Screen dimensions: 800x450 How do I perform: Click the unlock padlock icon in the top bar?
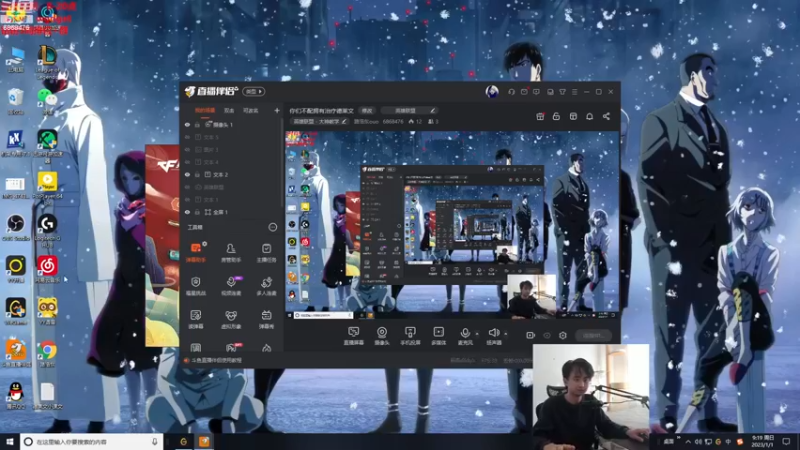(556, 116)
